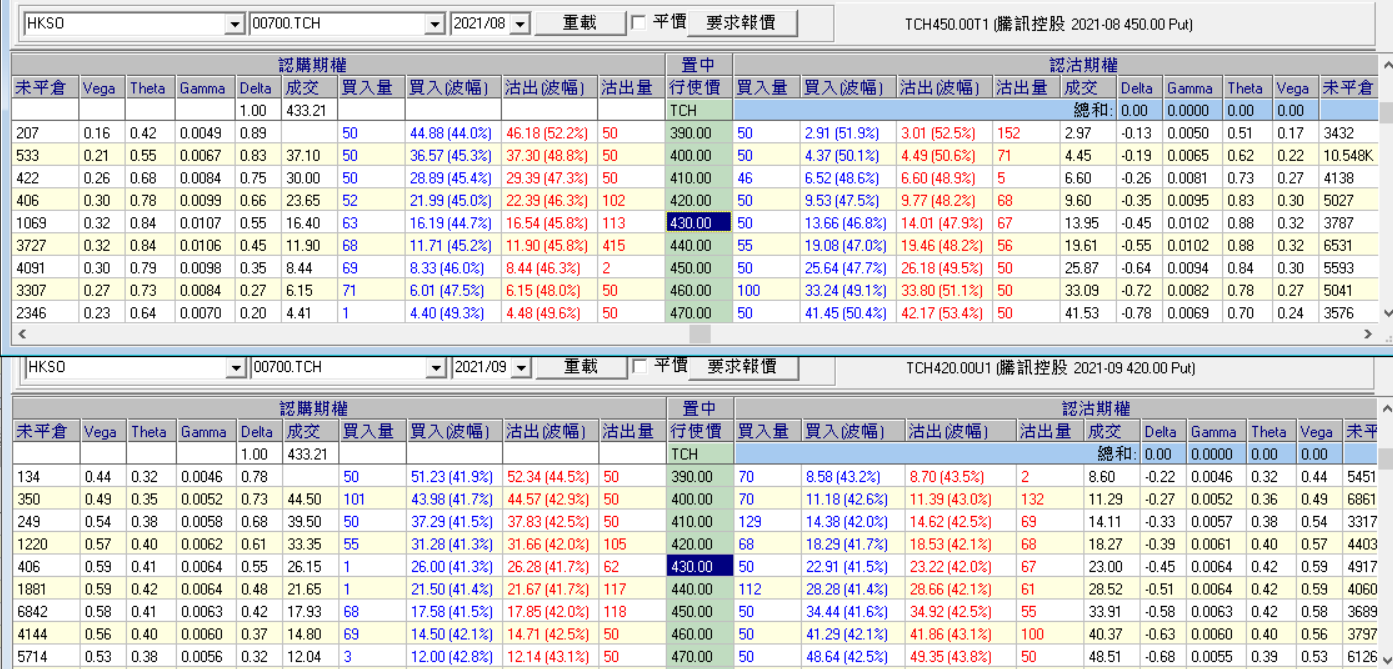
Task: Click the 置中 header in the 2021/08 panel
Action: 697,65
